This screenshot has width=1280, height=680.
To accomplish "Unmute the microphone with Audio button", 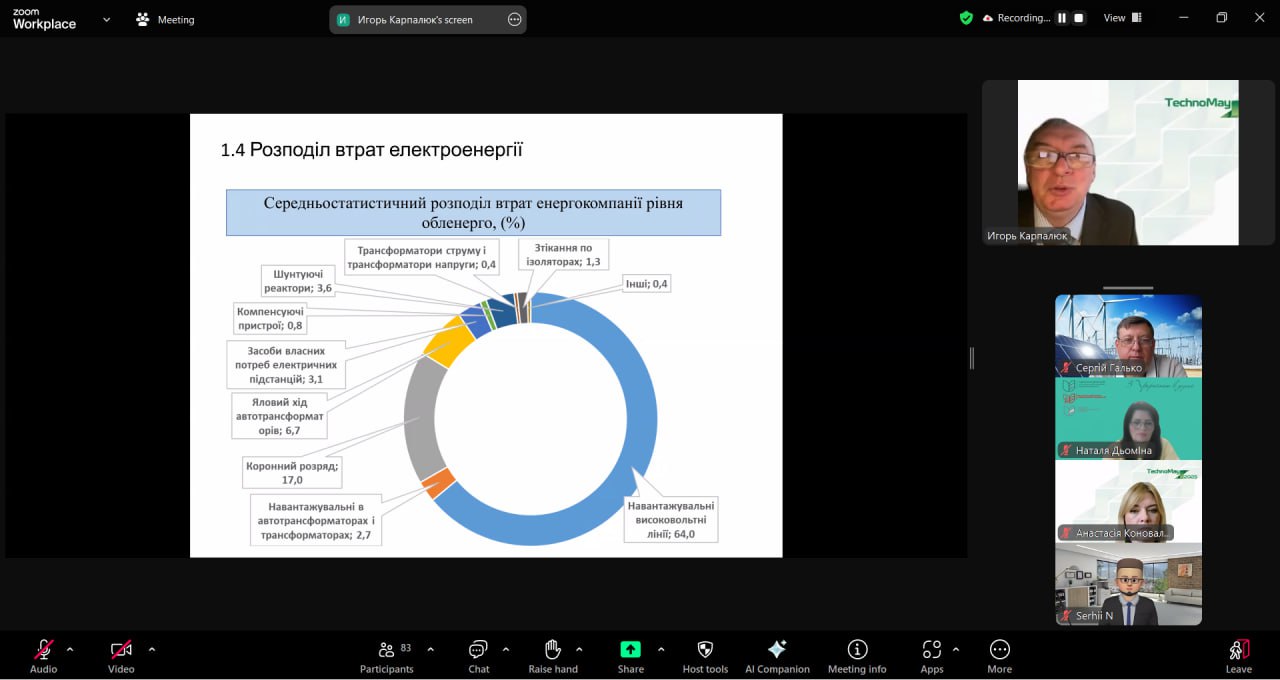I will (x=43, y=657).
